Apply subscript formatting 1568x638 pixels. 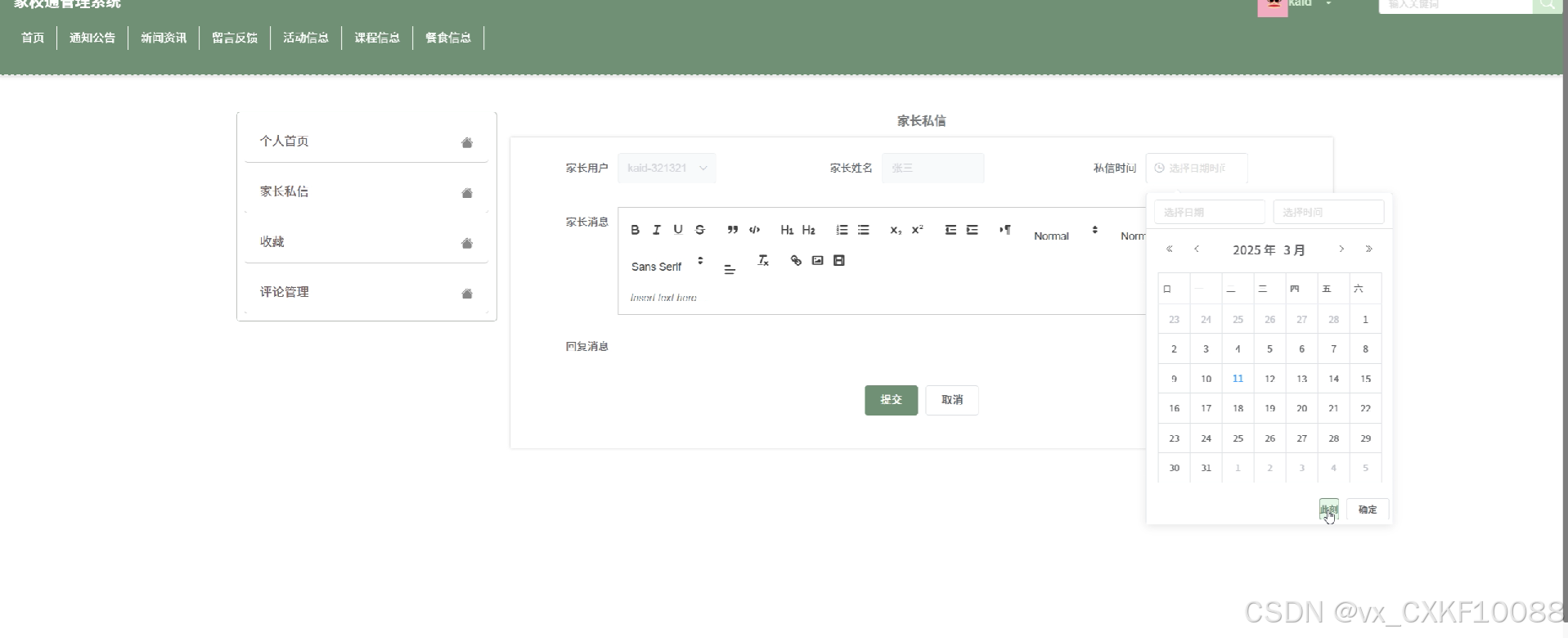pyautogui.click(x=896, y=230)
